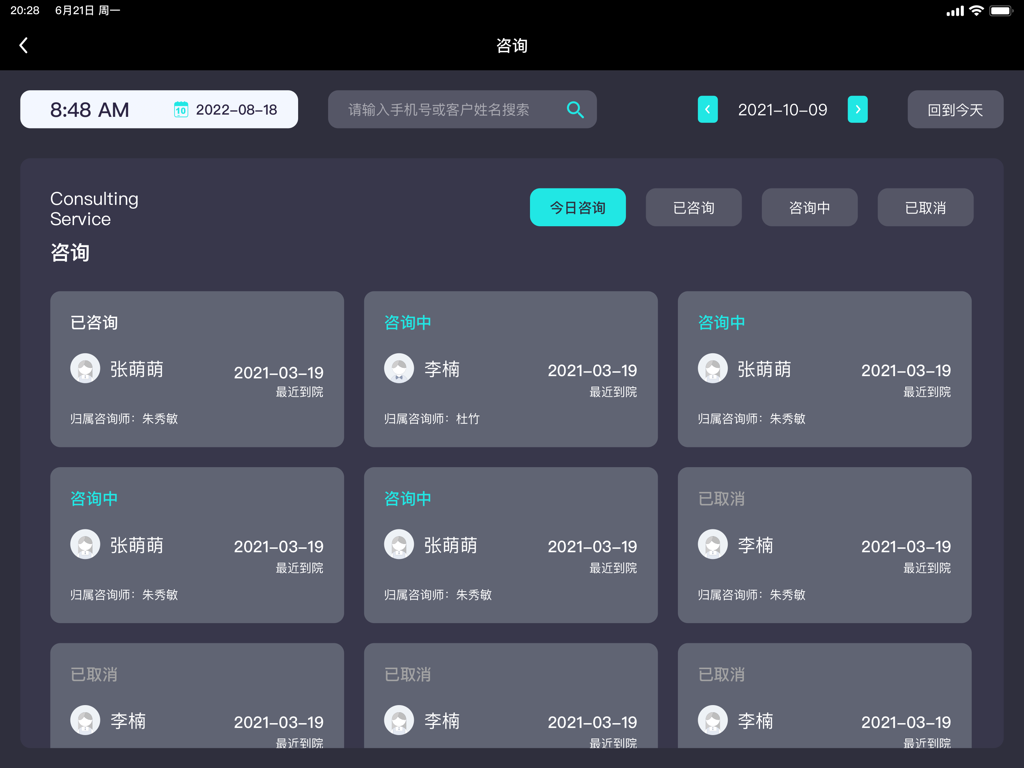Click 李楠's avatar in the first 咨询中 card
This screenshot has height=768, width=1024.
tap(399, 368)
